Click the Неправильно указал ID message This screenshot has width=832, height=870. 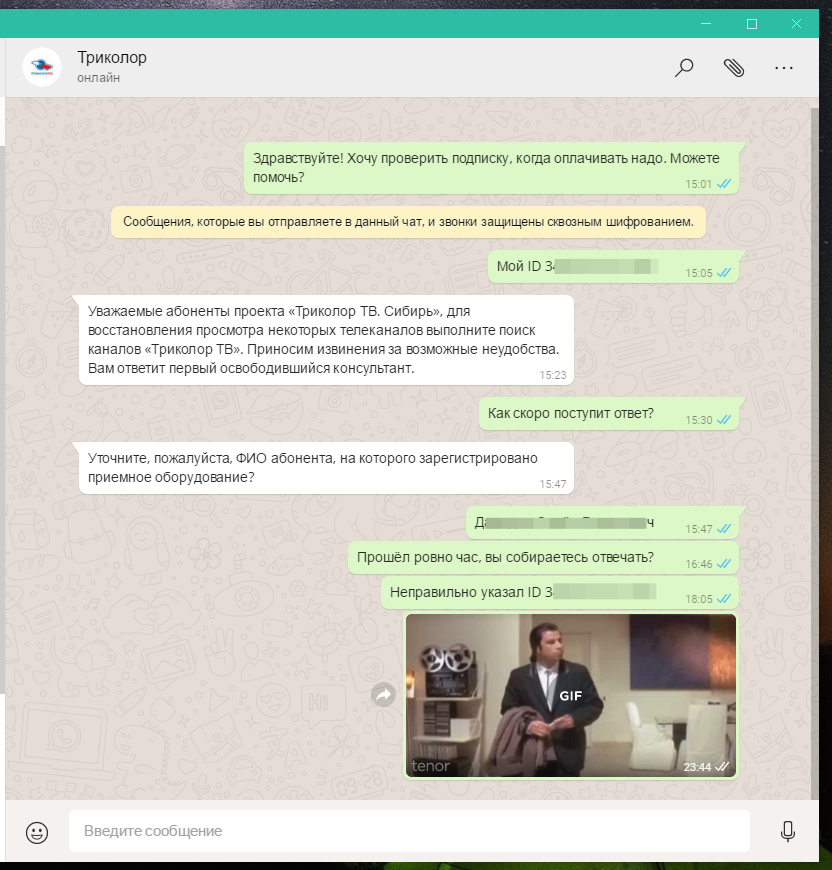coord(560,593)
